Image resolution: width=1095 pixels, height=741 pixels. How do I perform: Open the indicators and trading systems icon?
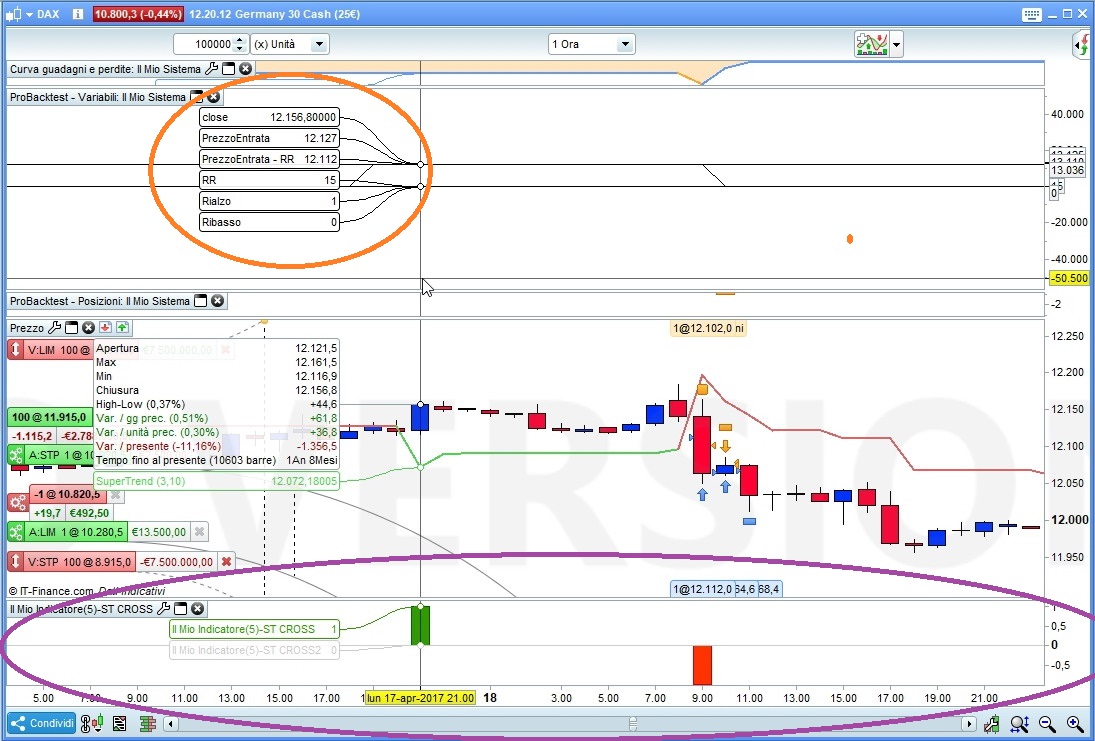tap(872, 44)
